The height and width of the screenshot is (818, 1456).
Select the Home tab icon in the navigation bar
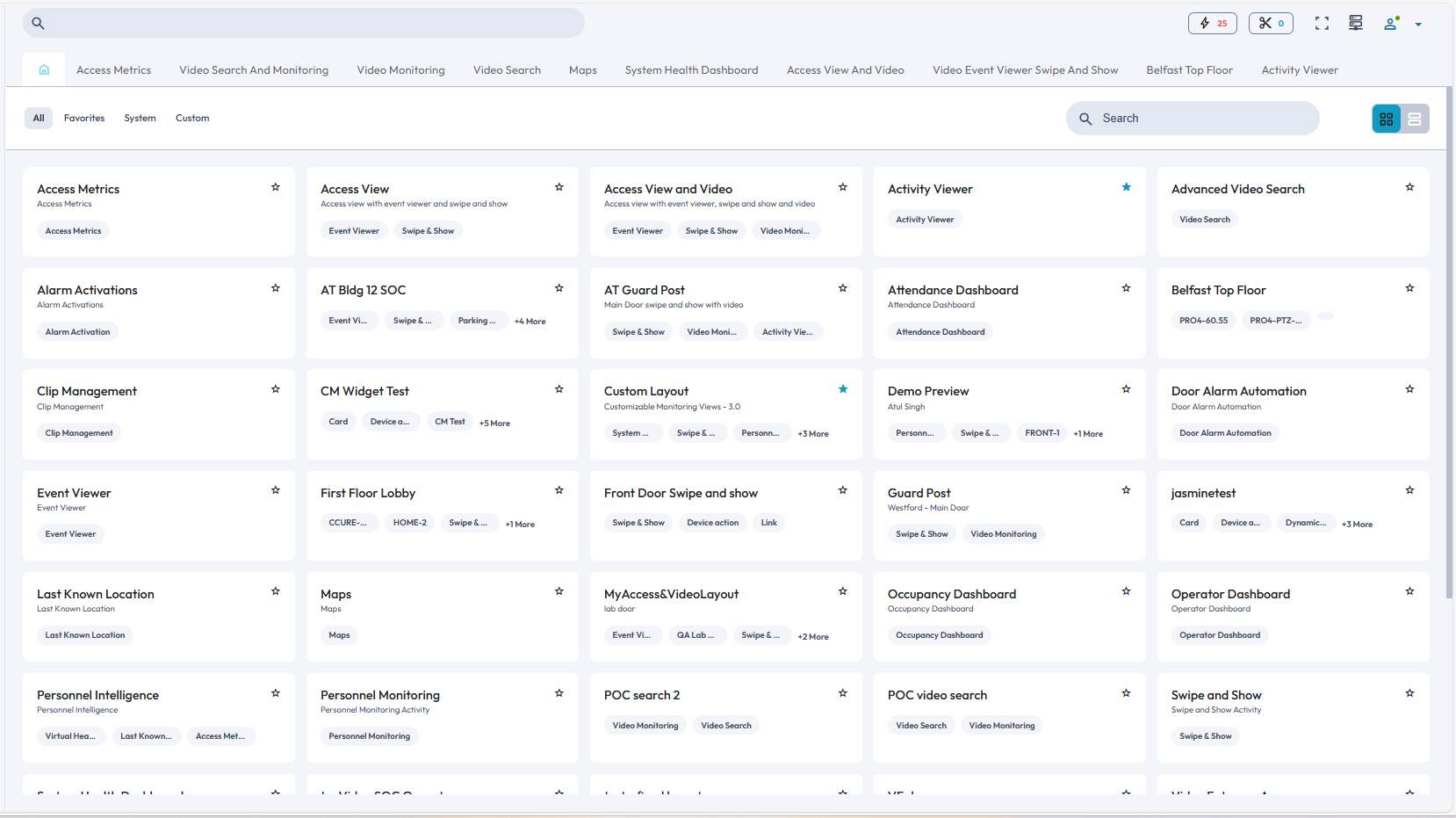pos(43,69)
